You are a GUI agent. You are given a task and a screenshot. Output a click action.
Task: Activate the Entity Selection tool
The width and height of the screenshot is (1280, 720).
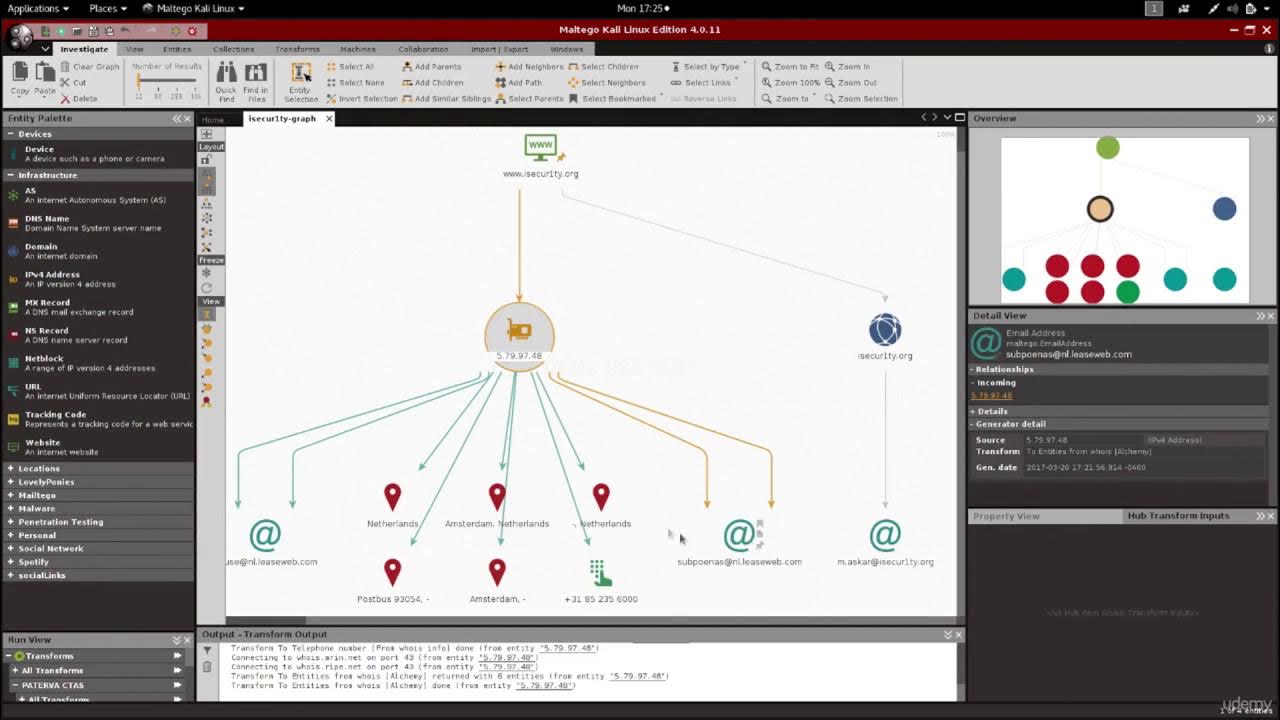(300, 81)
